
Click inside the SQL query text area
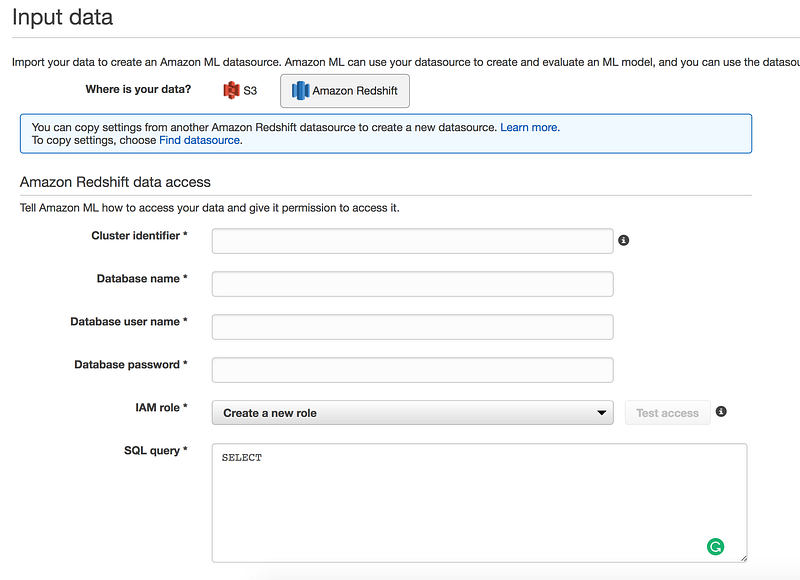point(480,503)
